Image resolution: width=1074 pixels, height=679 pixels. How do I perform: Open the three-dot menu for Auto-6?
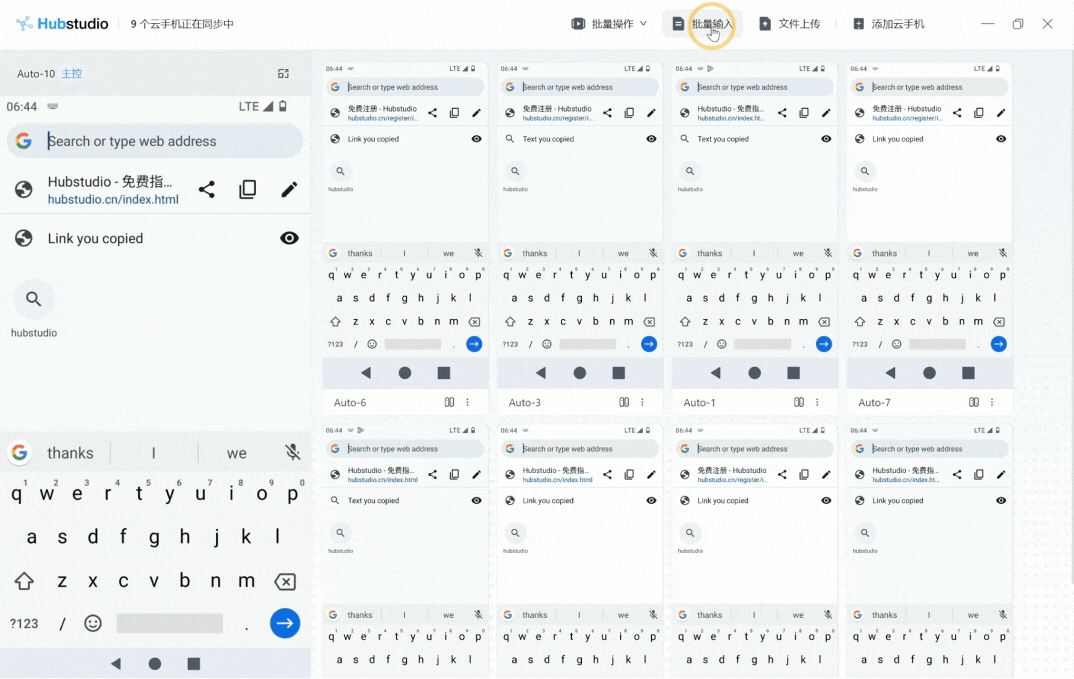(468, 402)
